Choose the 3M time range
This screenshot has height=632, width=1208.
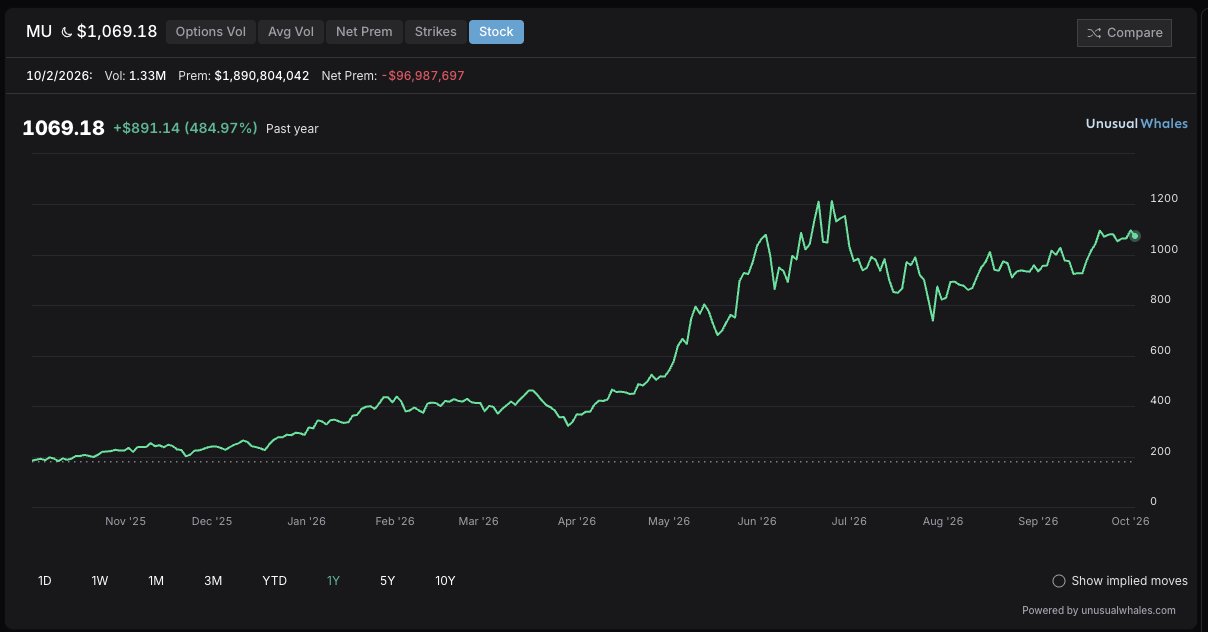click(x=213, y=581)
